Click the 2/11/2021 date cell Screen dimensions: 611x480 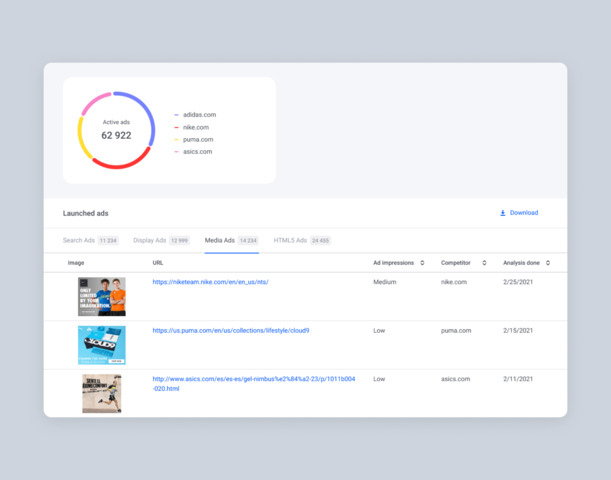tap(518, 379)
